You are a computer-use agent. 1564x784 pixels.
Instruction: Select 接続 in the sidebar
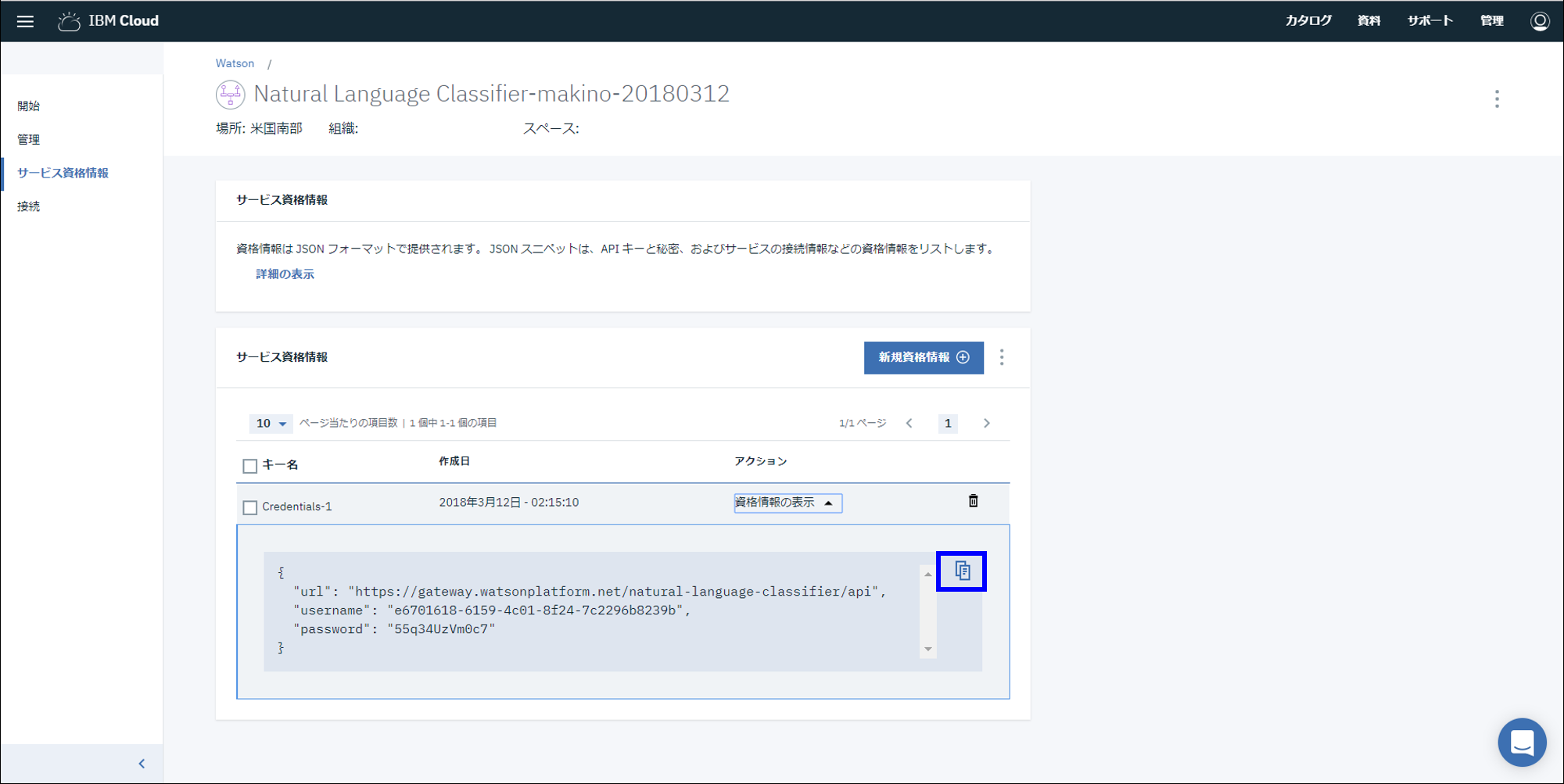point(29,206)
